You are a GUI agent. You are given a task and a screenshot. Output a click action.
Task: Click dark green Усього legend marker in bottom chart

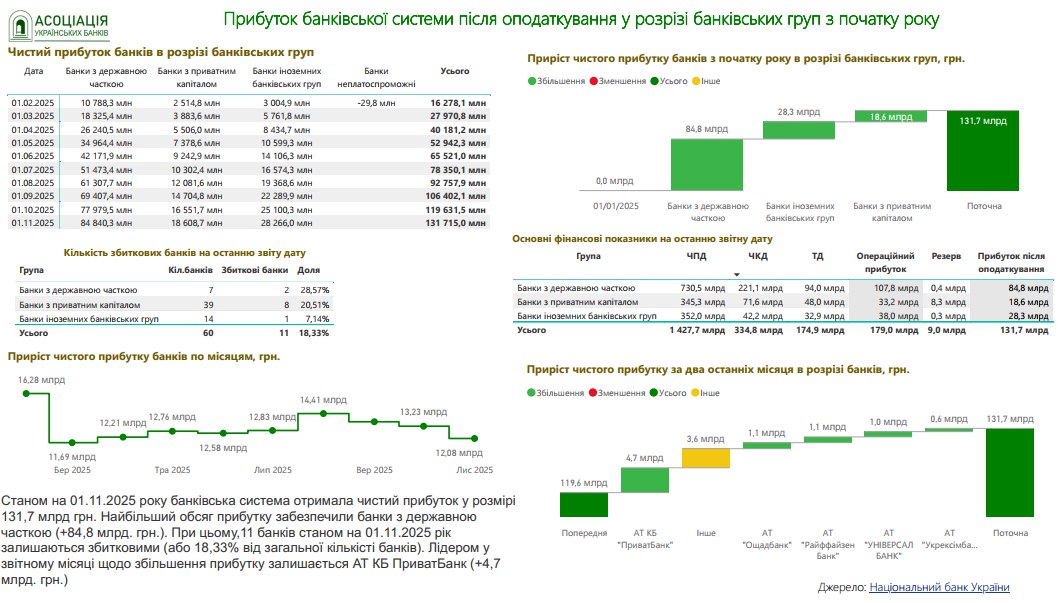click(654, 393)
